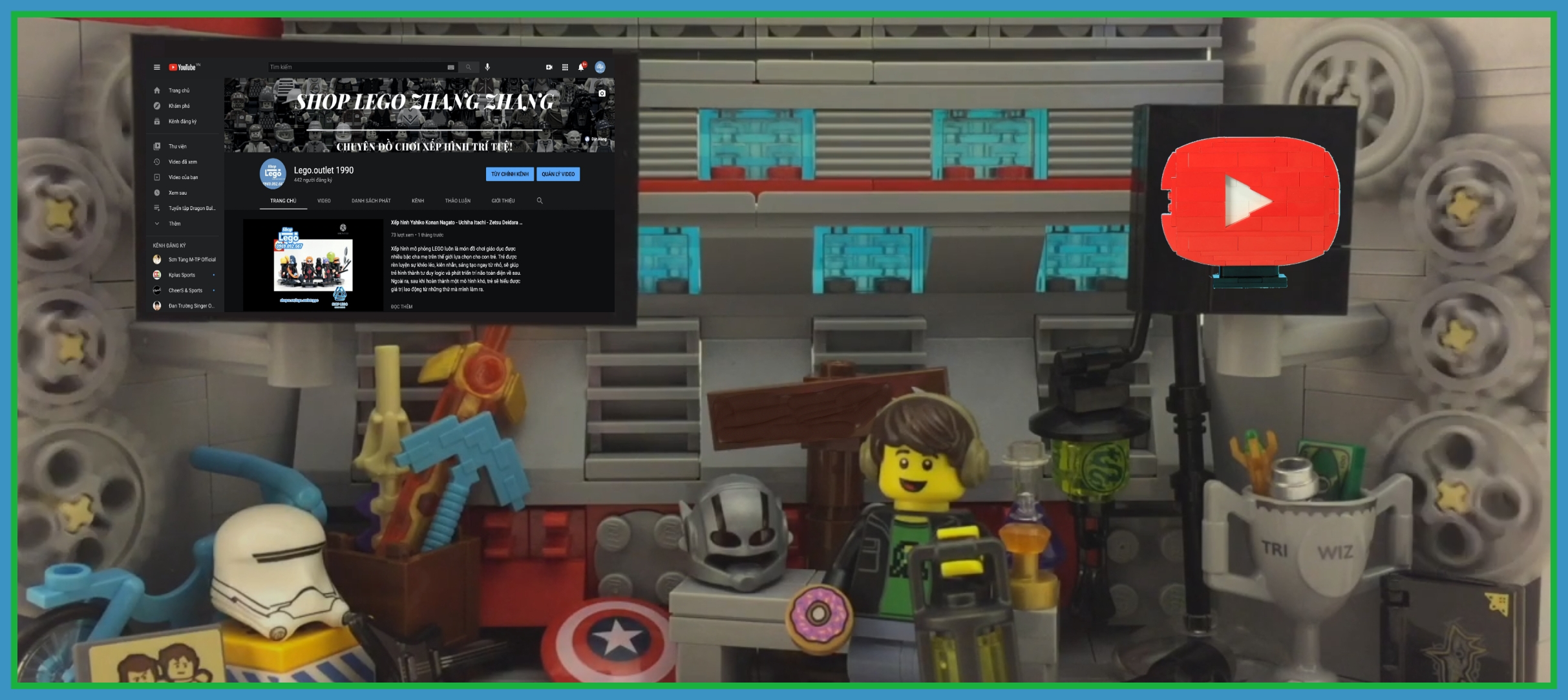Click ĐỌC THÊM under video description
Screen dimensions: 1568x700
(401, 307)
